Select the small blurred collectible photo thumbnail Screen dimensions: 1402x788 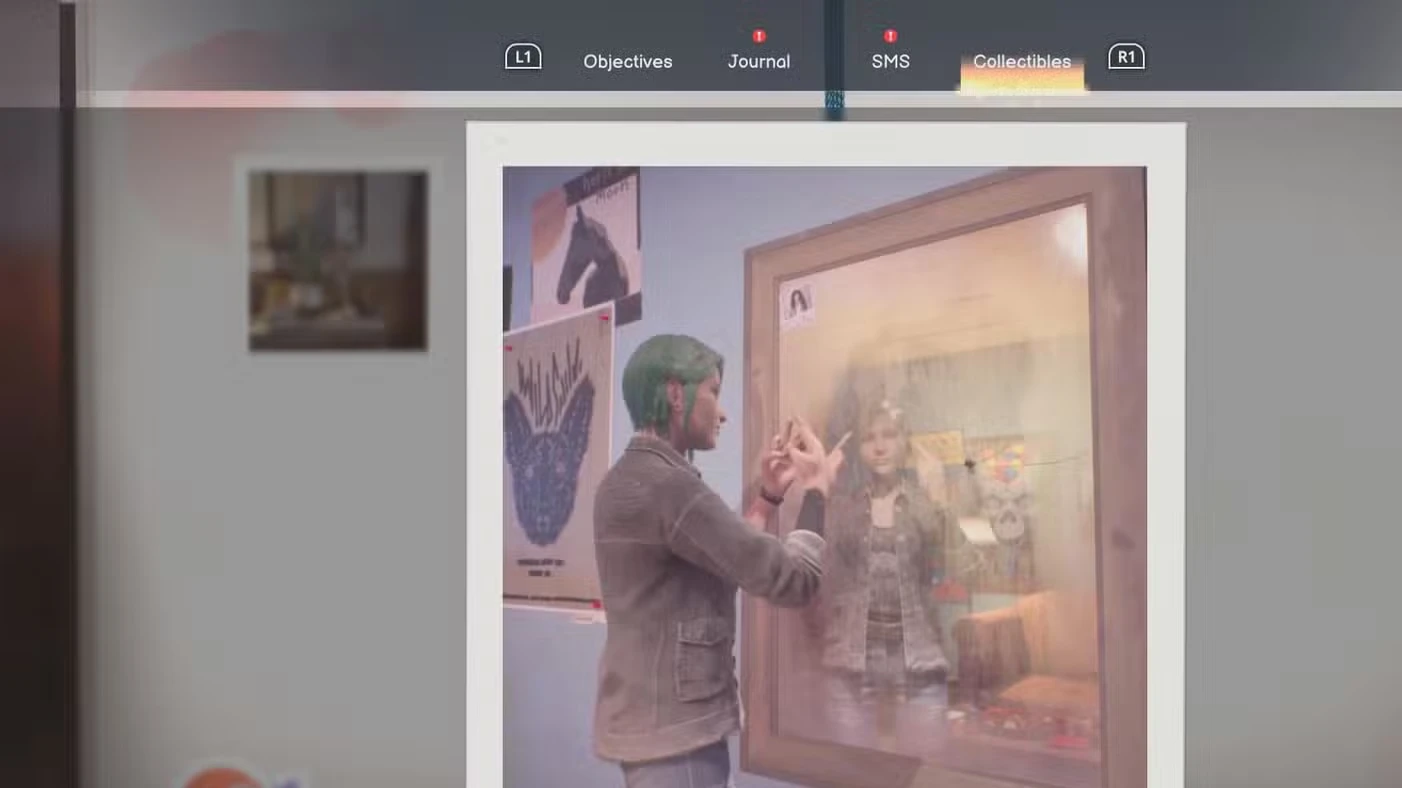[338, 261]
